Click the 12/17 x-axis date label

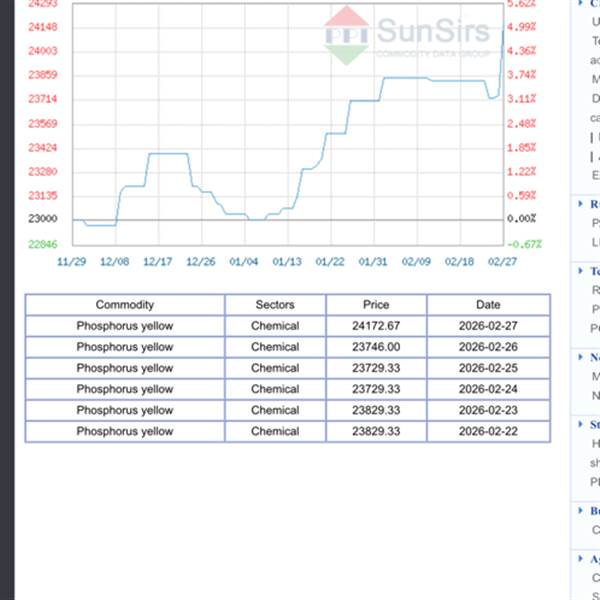click(x=158, y=262)
